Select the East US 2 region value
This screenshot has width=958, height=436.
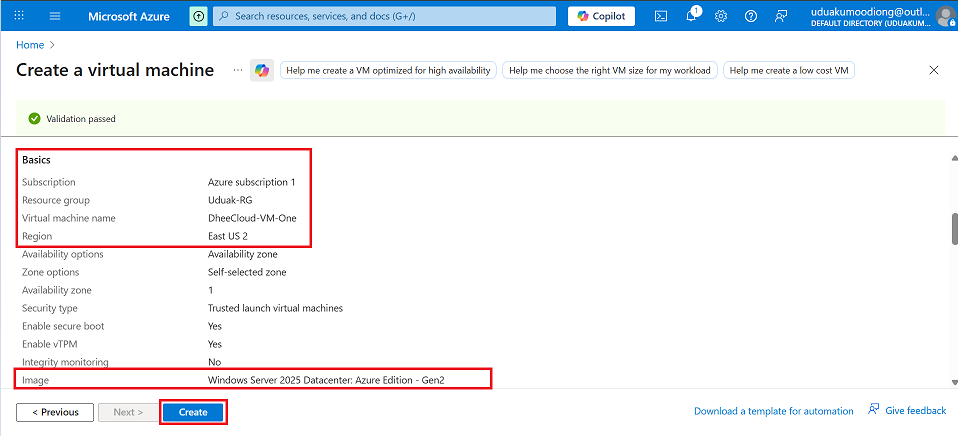[x=227, y=236]
